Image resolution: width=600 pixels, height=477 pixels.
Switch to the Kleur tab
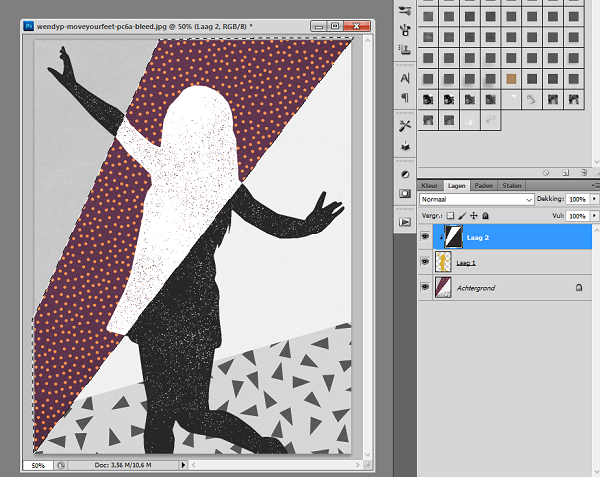430,185
